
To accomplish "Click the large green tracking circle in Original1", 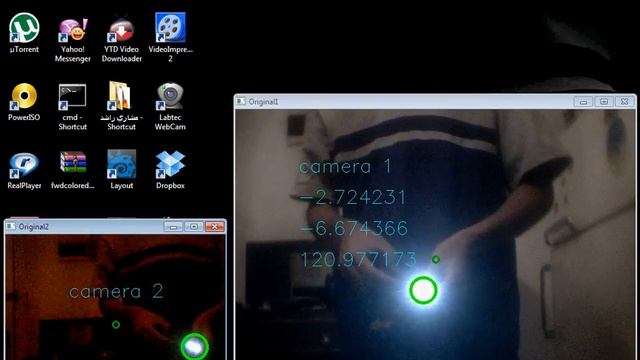I will tap(423, 290).
